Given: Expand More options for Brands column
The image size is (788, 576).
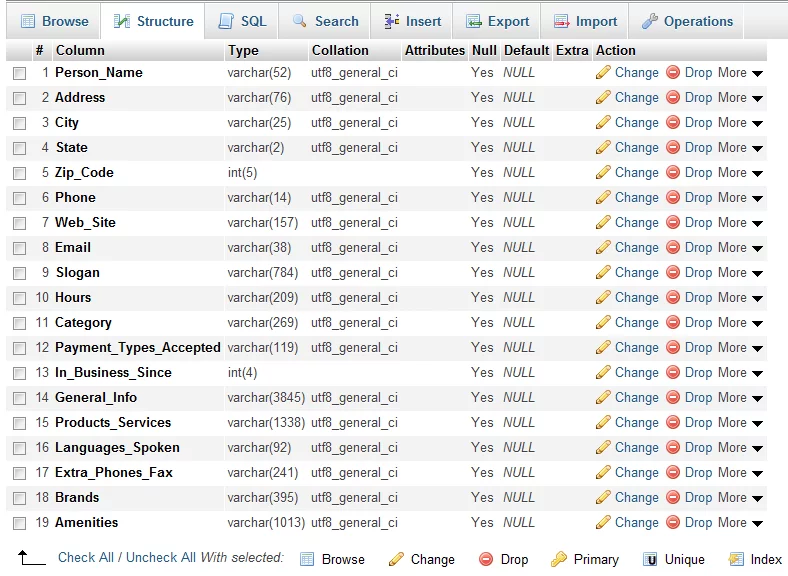Looking at the screenshot, I should point(740,497).
